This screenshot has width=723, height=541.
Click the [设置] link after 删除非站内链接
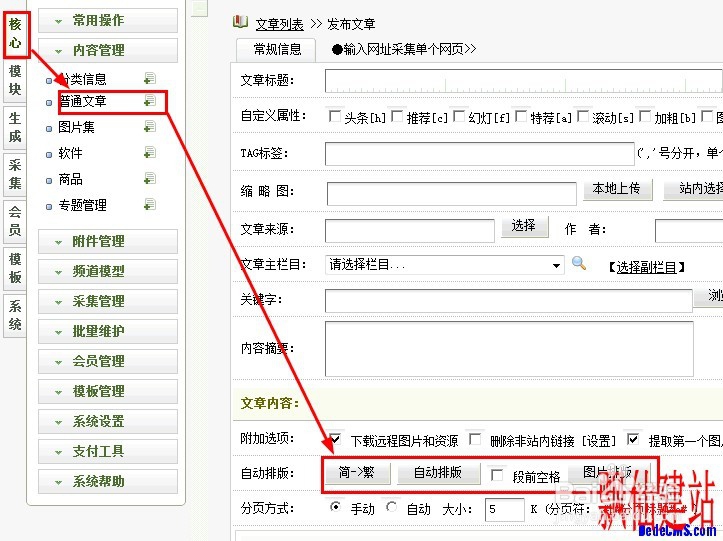tap(599, 441)
